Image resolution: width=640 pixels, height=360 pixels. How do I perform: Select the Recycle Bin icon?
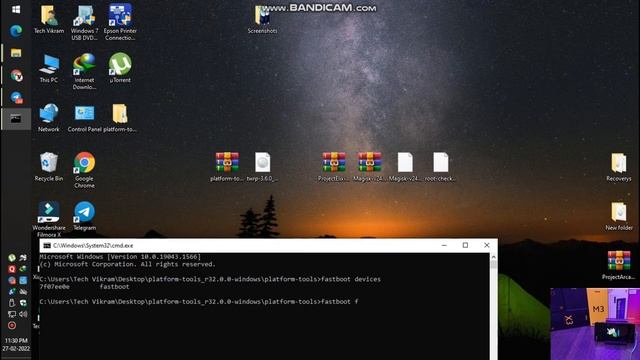point(49,167)
